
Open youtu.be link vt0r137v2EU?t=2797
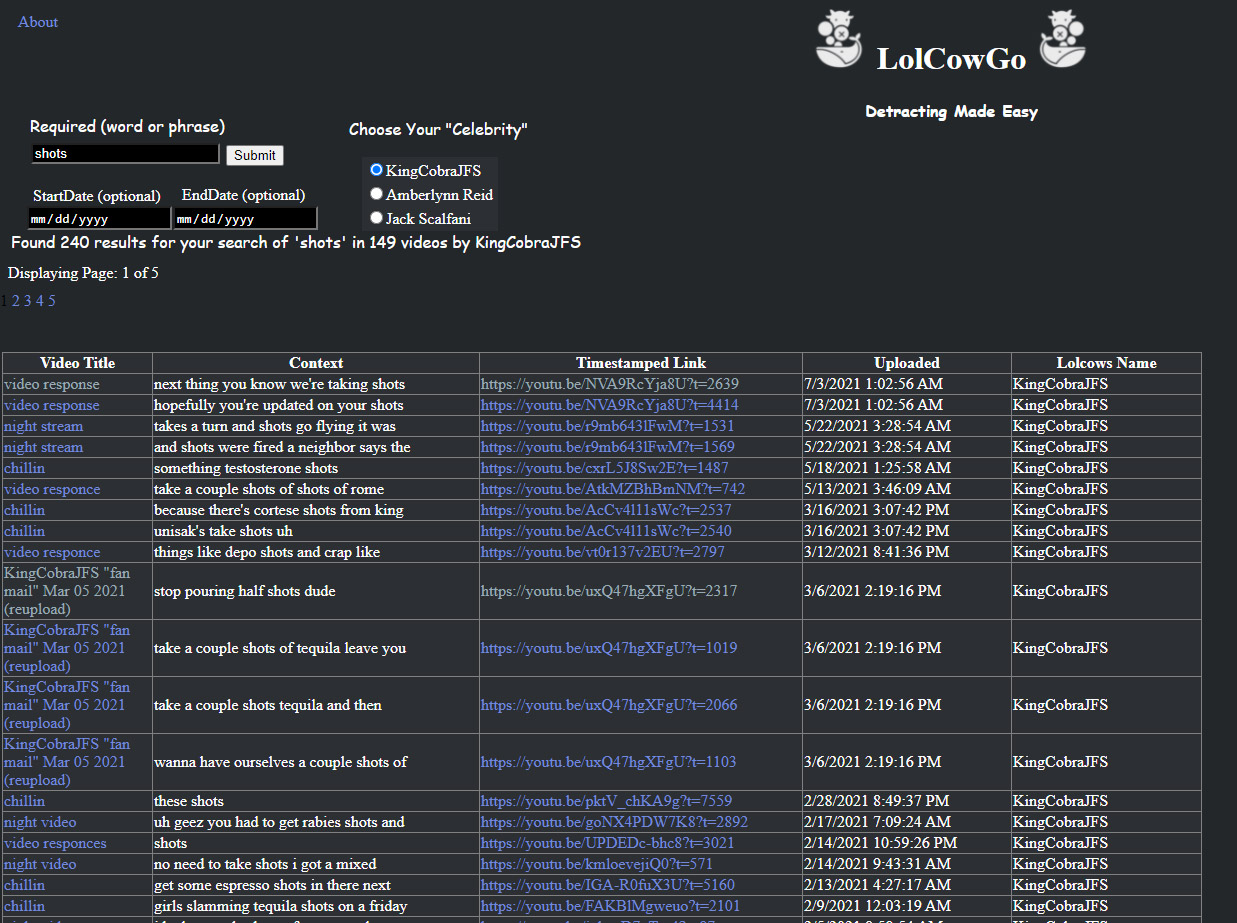coord(603,552)
